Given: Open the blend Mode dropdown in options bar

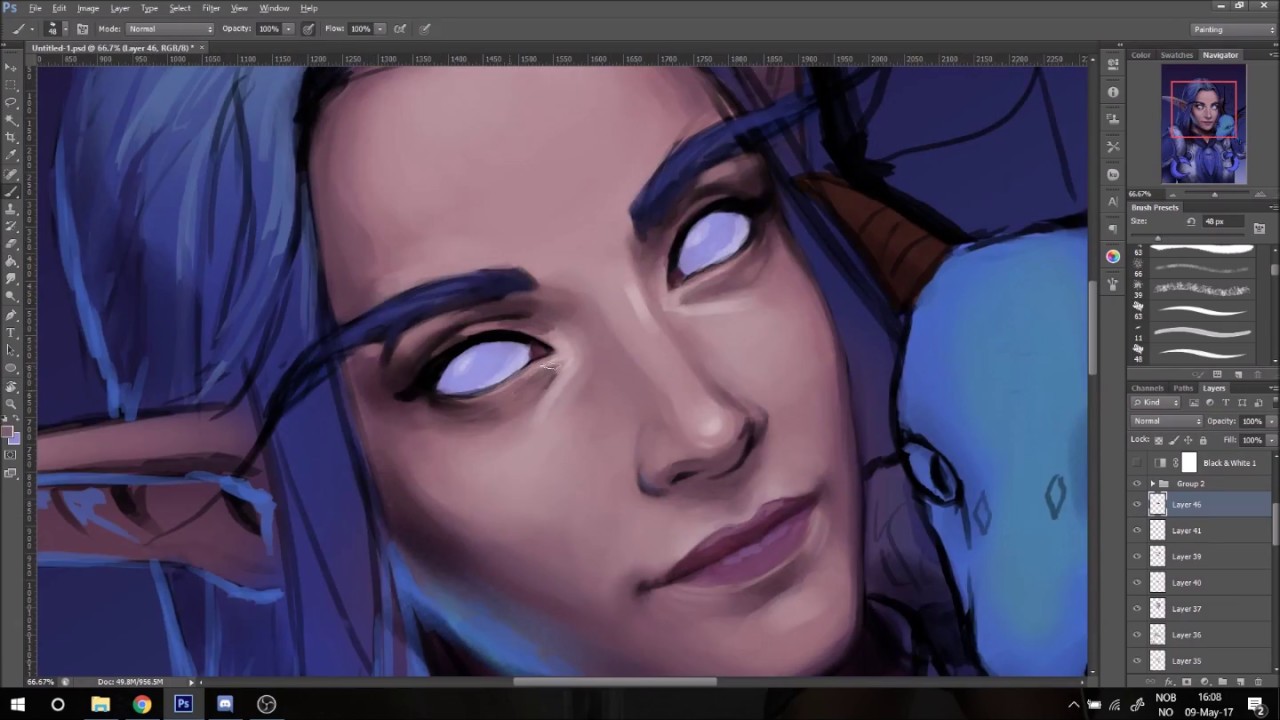Looking at the screenshot, I should 170,28.
